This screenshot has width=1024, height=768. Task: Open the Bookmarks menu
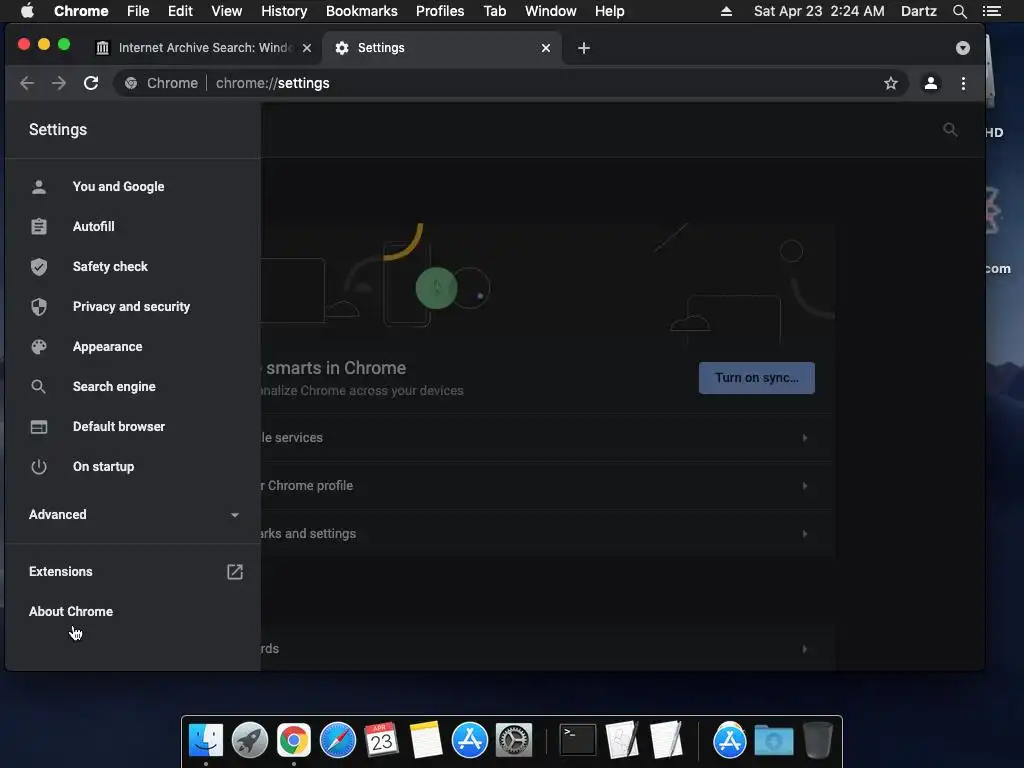coord(361,11)
